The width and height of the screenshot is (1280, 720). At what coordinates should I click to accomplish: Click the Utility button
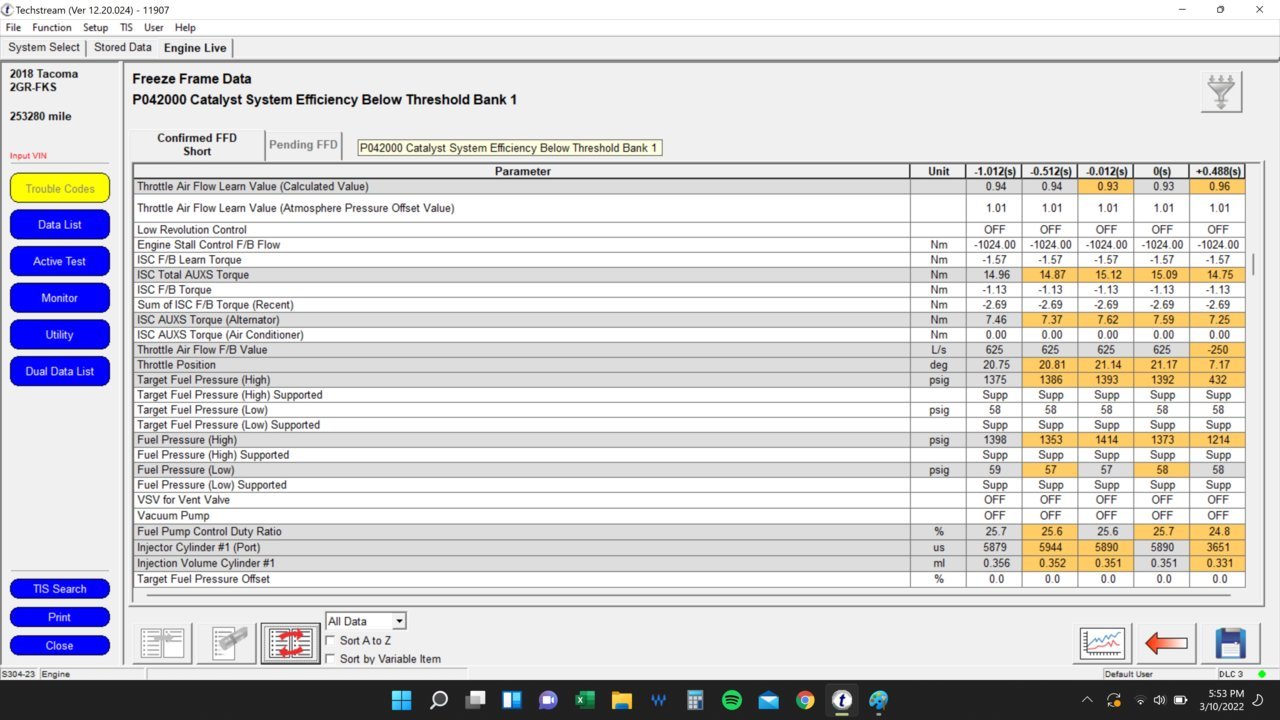60,335
